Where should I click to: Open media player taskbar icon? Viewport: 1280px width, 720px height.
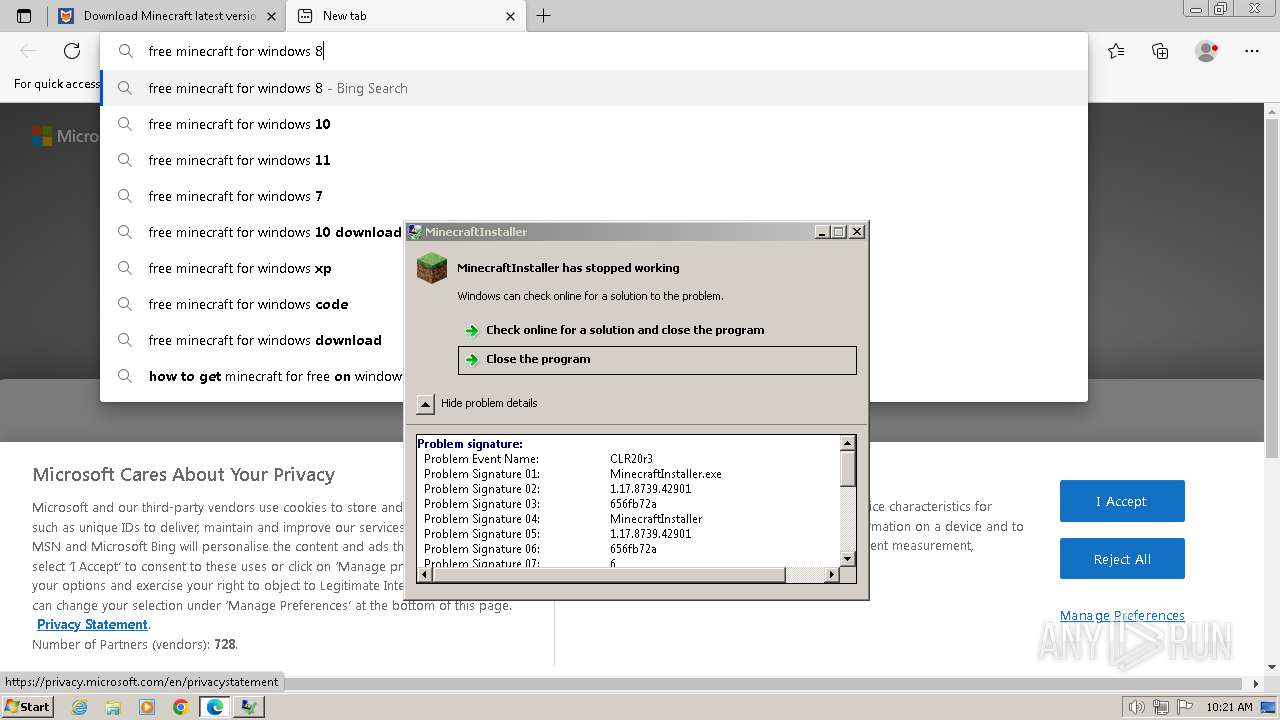[x=147, y=707]
